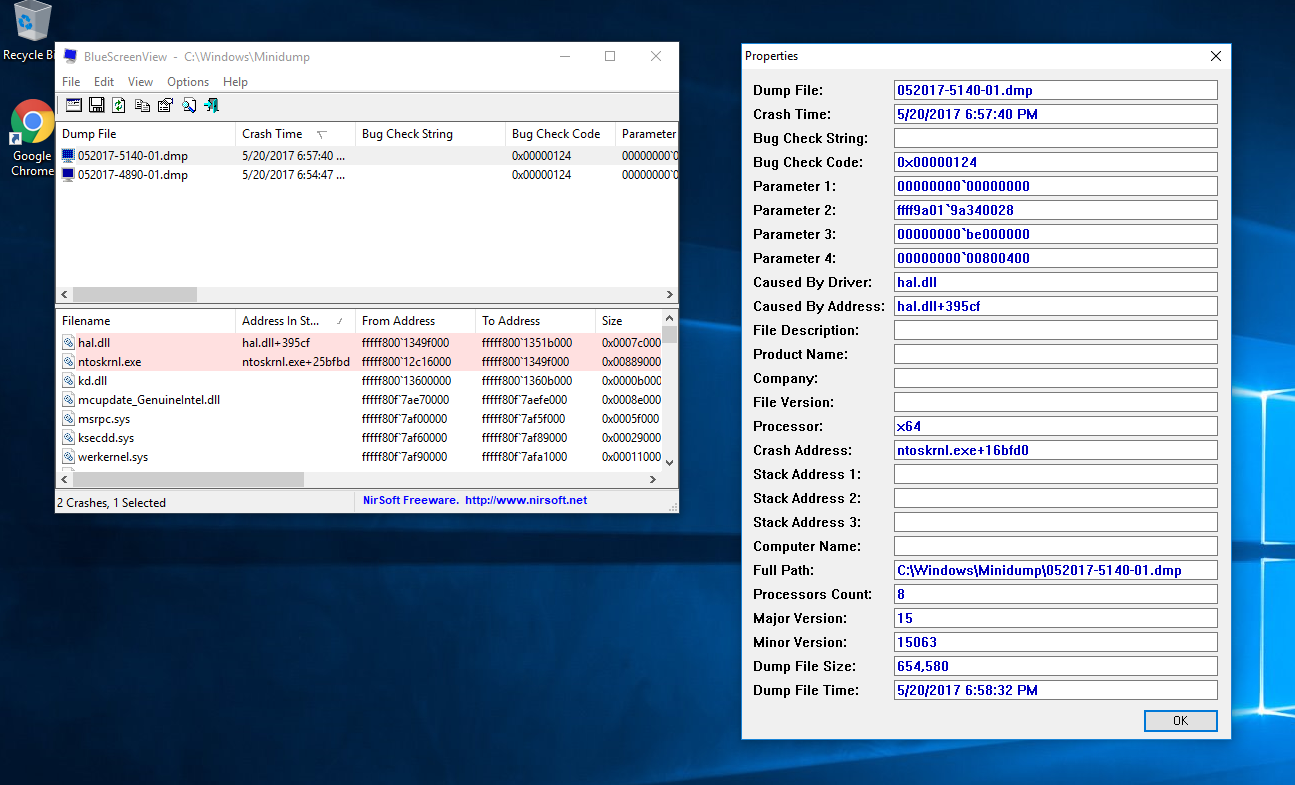Open the Options menu
Image resolution: width=1295 pixels, height=785 pixels.
[188, 82]
